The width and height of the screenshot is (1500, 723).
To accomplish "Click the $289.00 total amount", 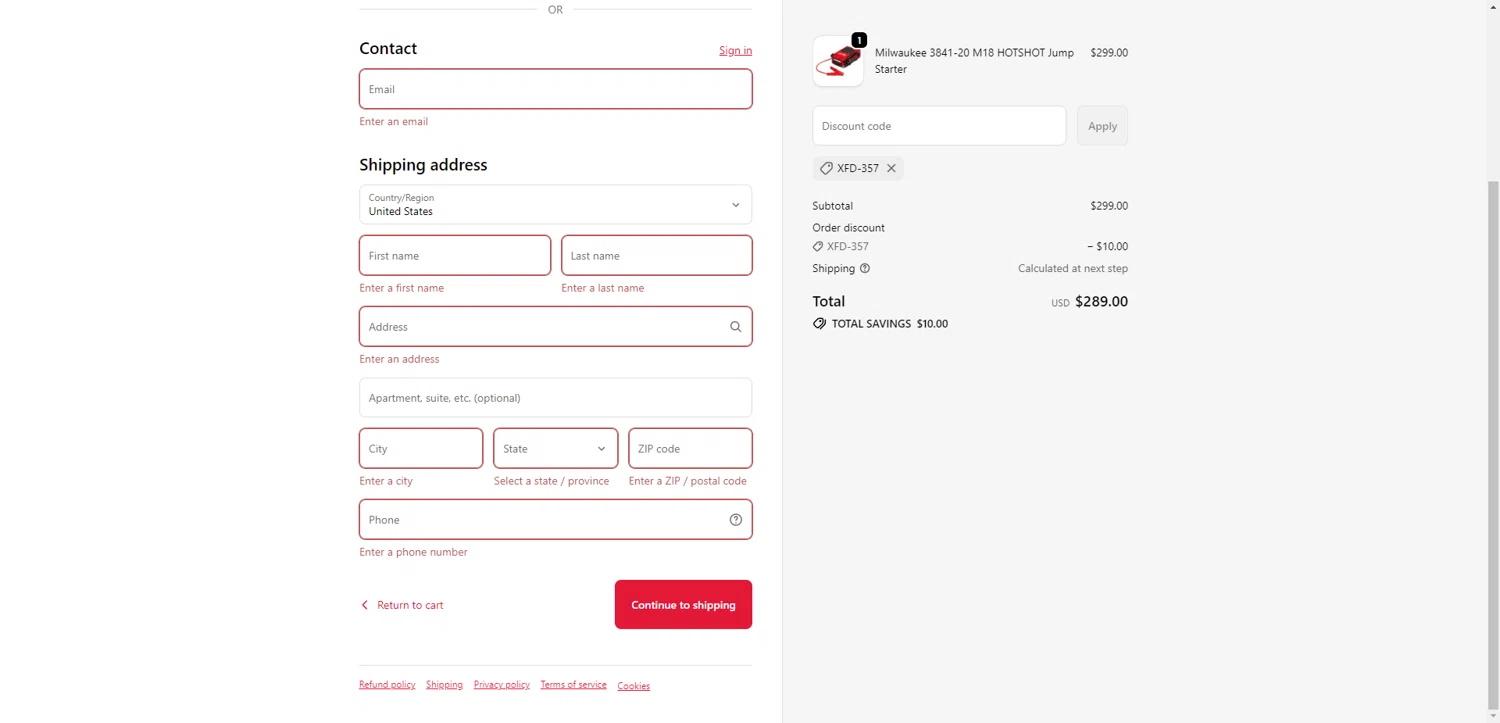I will (x=1101, y=301).
